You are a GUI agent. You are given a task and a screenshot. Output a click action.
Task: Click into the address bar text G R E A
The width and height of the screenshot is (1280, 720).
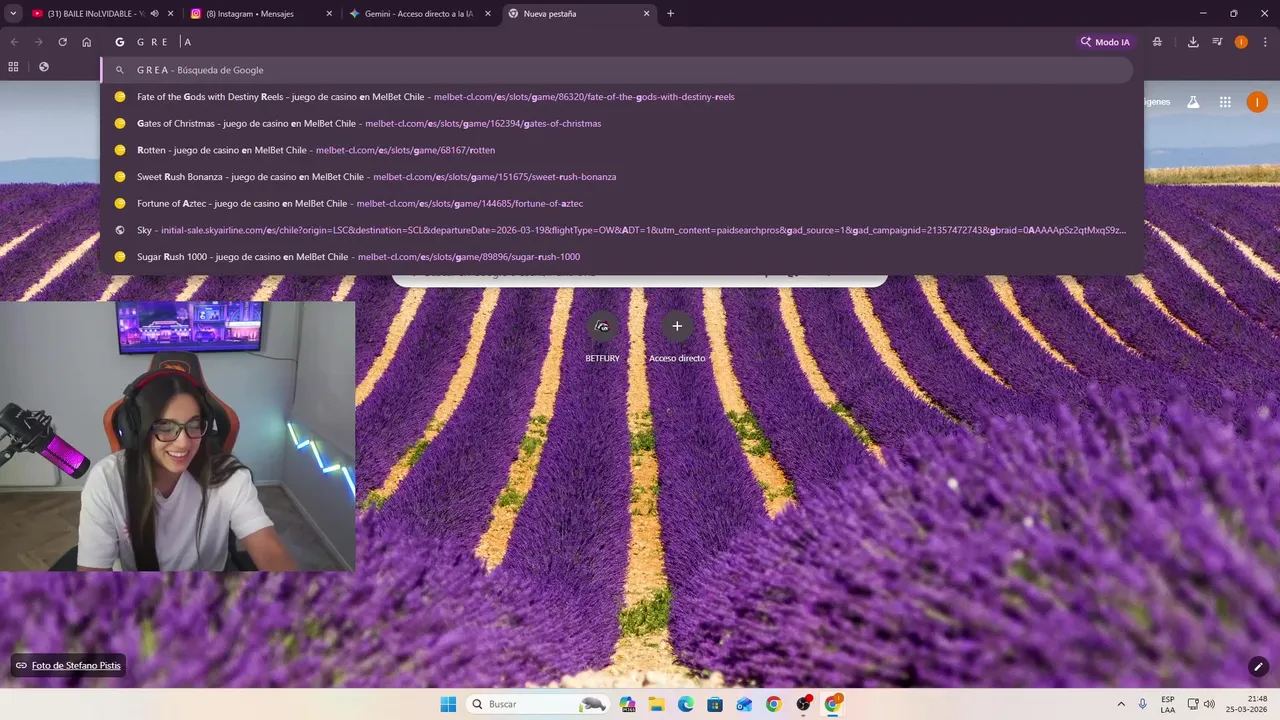(x=164, y=42)
